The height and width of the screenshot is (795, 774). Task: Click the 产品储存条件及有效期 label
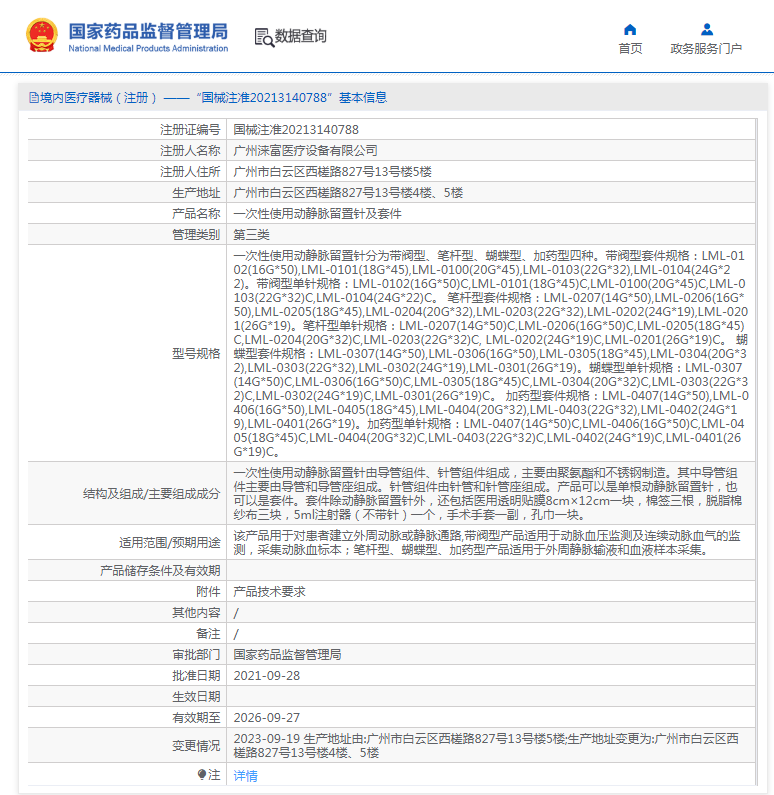click(x=160, y=570)
